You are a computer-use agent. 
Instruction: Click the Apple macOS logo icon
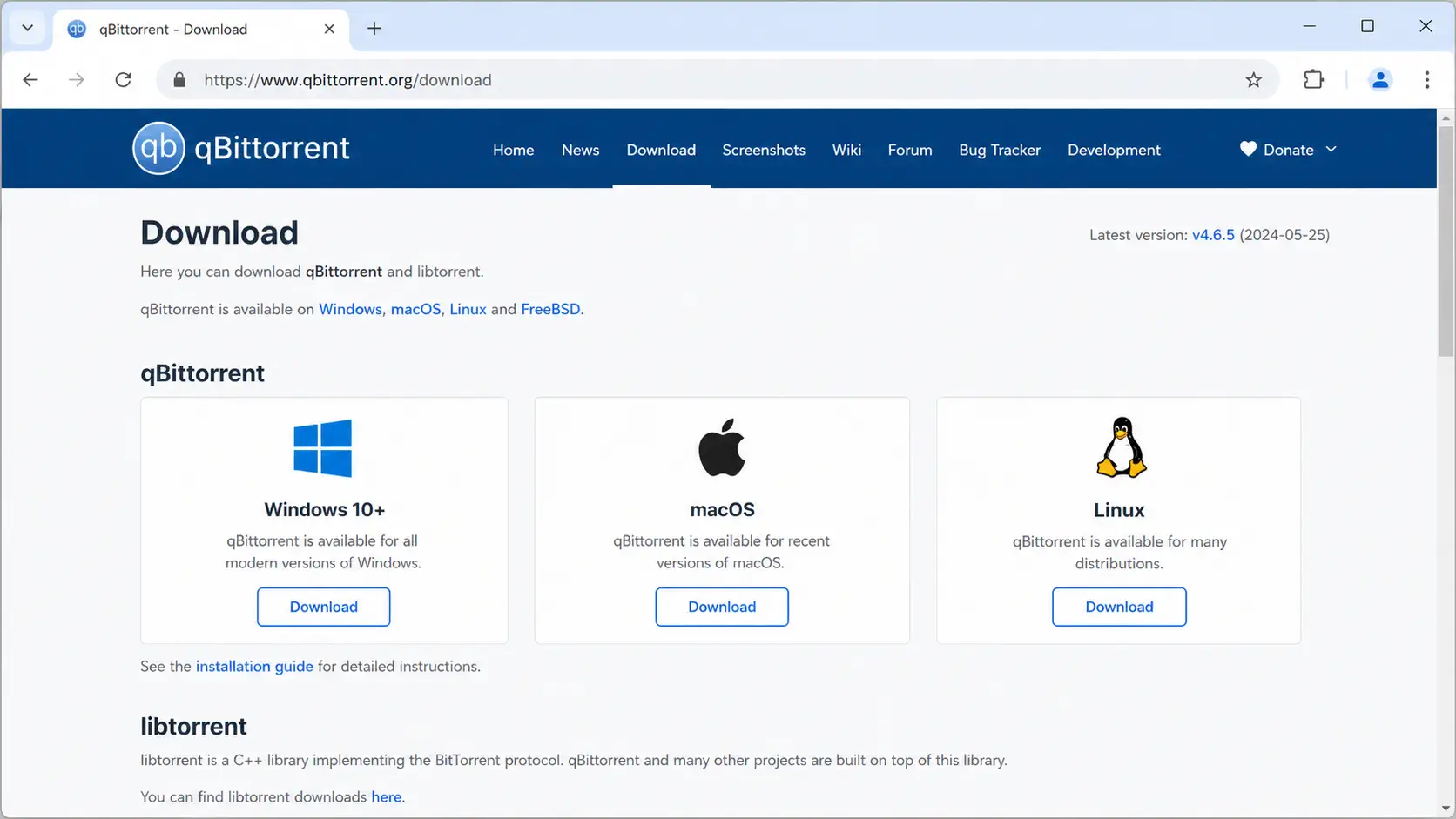coord(722,447)
